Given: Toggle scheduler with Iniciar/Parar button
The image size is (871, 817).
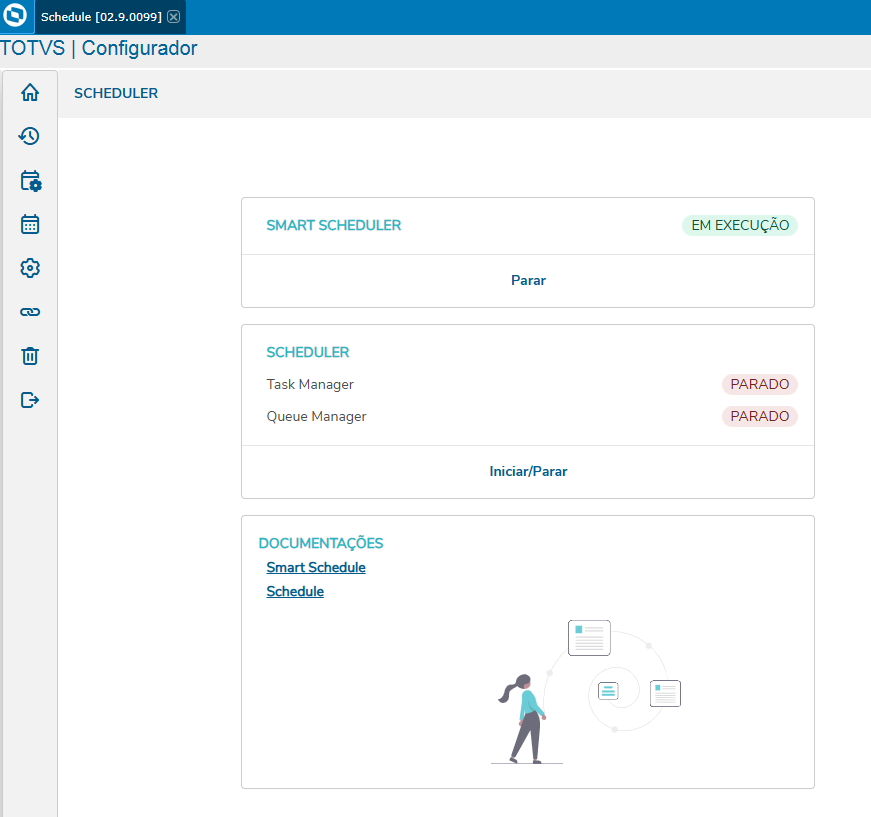Looking at the screenshot, I should [x=528, y=472].
